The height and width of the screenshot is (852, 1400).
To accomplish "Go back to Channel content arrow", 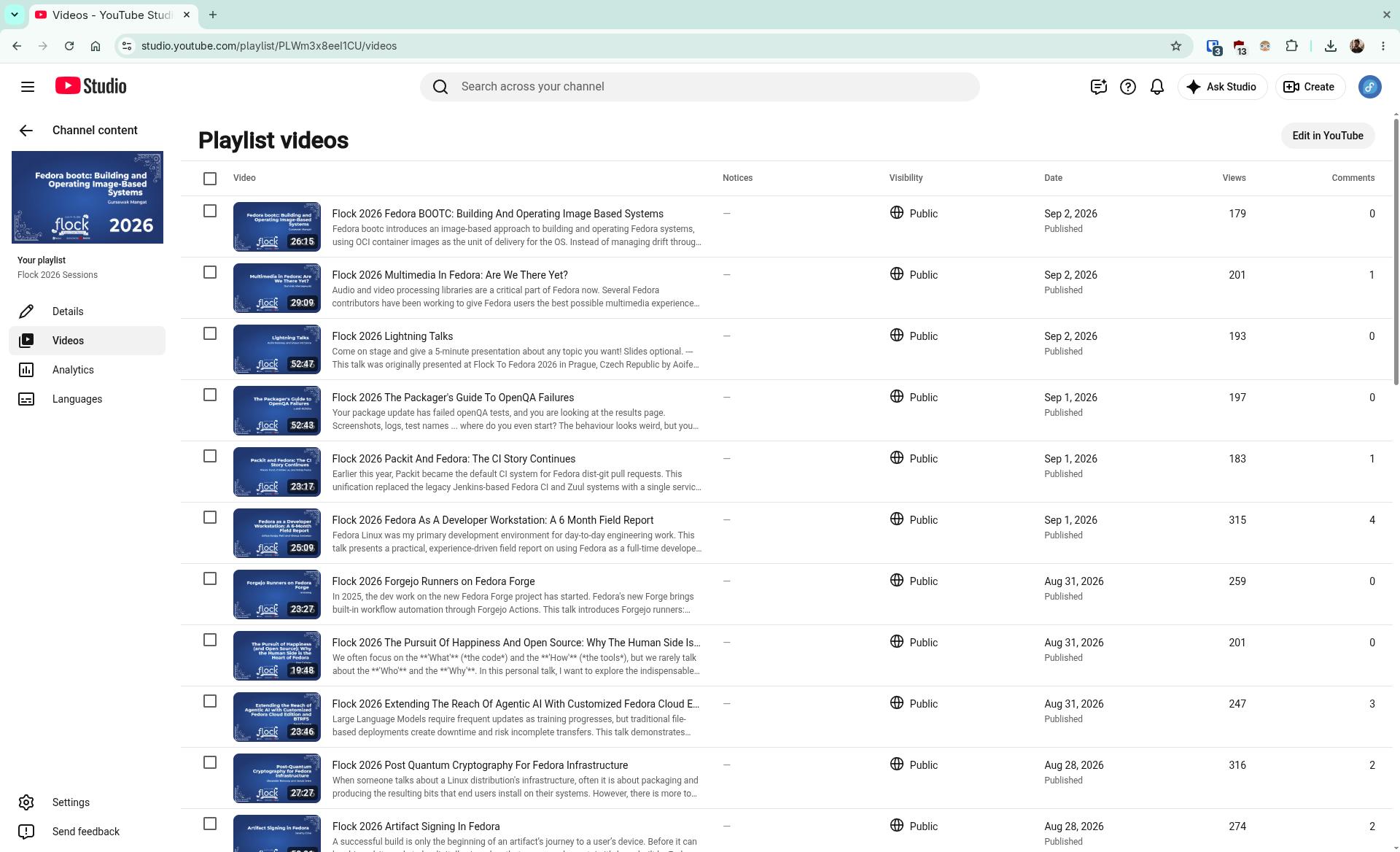I will coord(26,131).
